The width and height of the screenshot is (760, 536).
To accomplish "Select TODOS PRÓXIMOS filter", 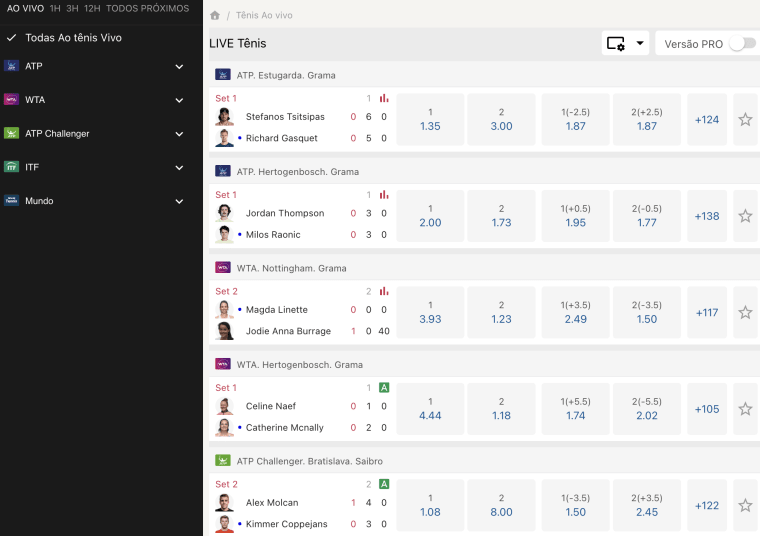I will pyautogui.click(x=147, y=9).
